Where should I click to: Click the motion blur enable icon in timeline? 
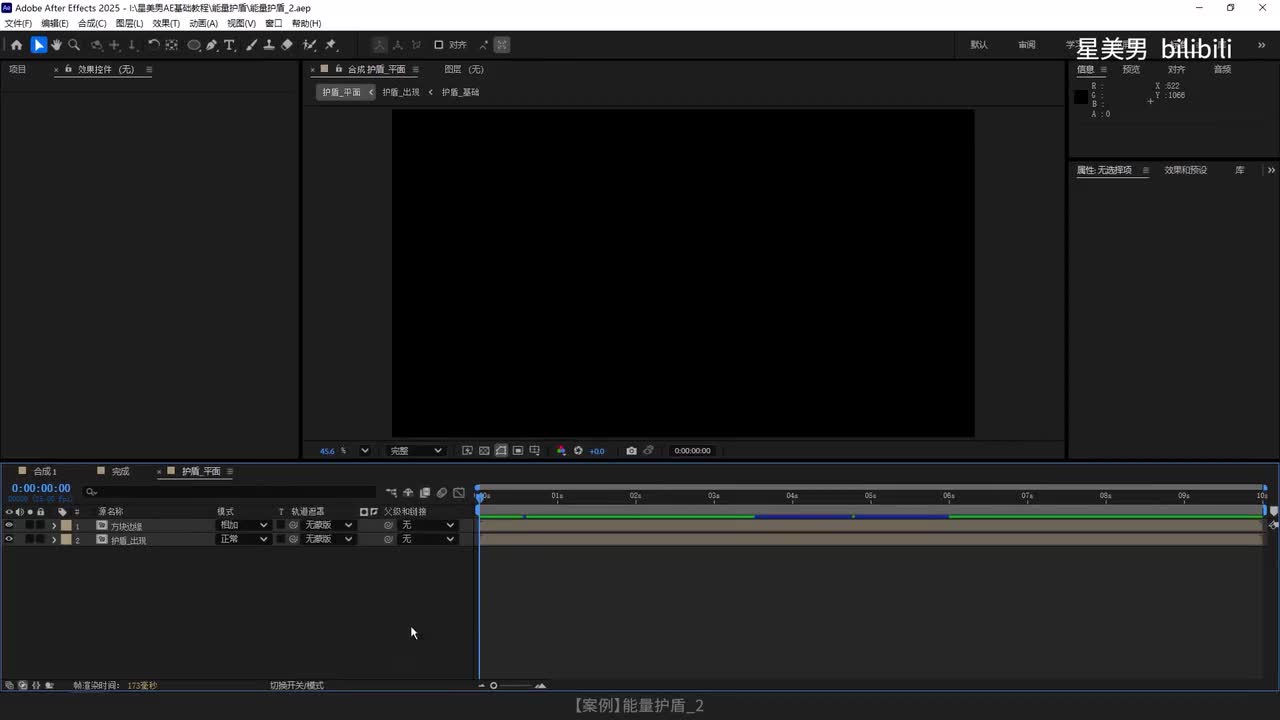442,492
